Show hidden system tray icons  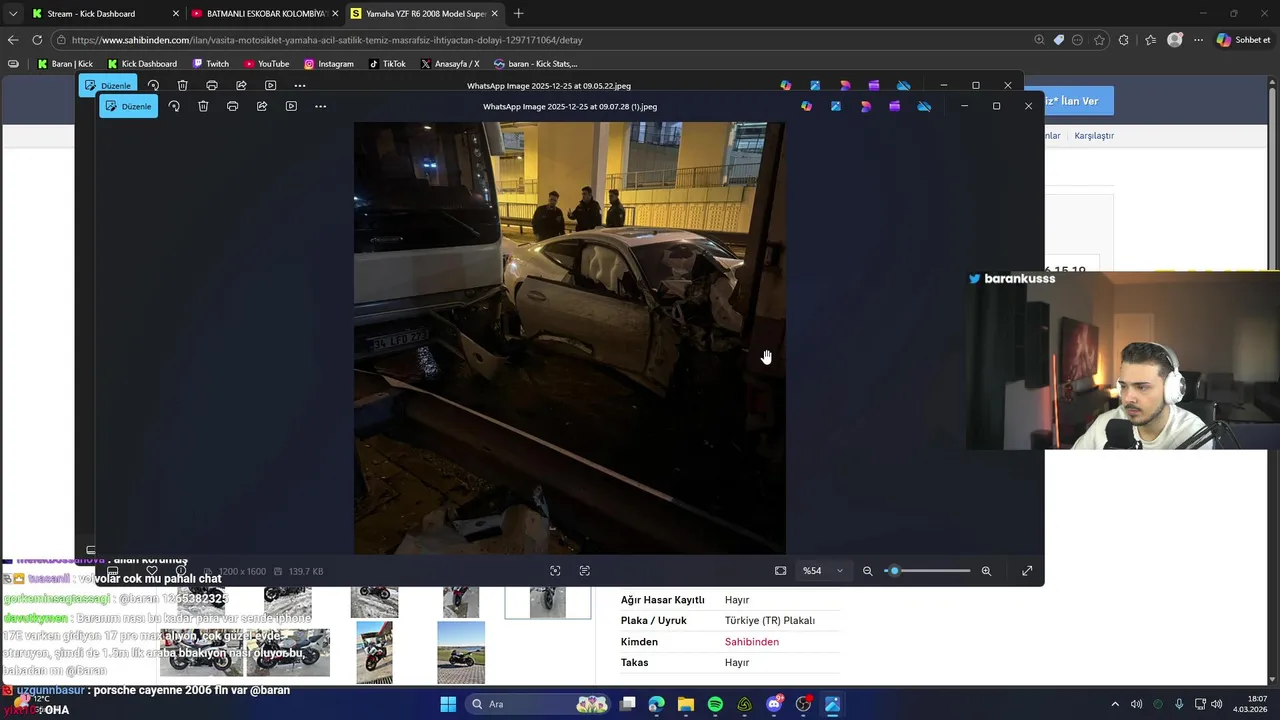[x=1115, y=704]
